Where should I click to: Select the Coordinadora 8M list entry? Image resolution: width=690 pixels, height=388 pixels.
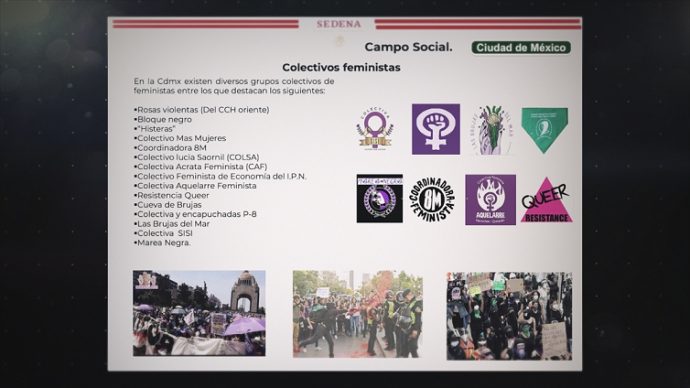point(170,148)
